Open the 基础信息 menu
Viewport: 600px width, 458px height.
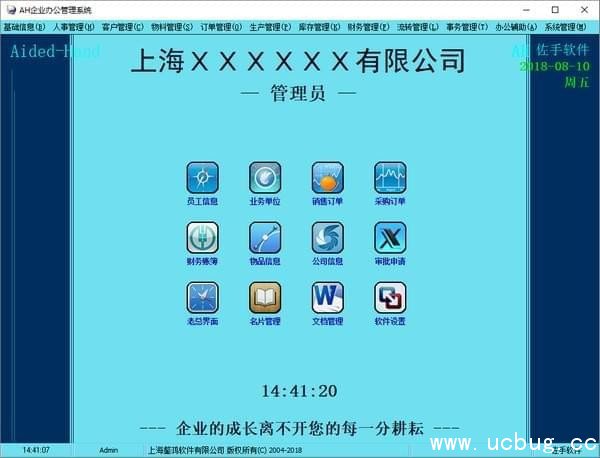click(x=24, y=27)
